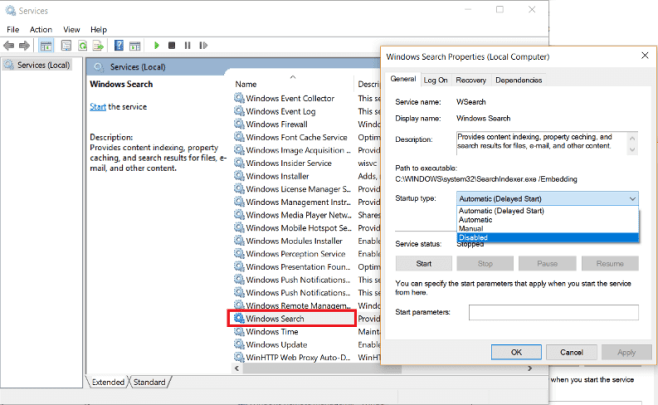Click the Stop Service square icon
This screenshot has width=658, height=405.
click(x=172, y=45)
